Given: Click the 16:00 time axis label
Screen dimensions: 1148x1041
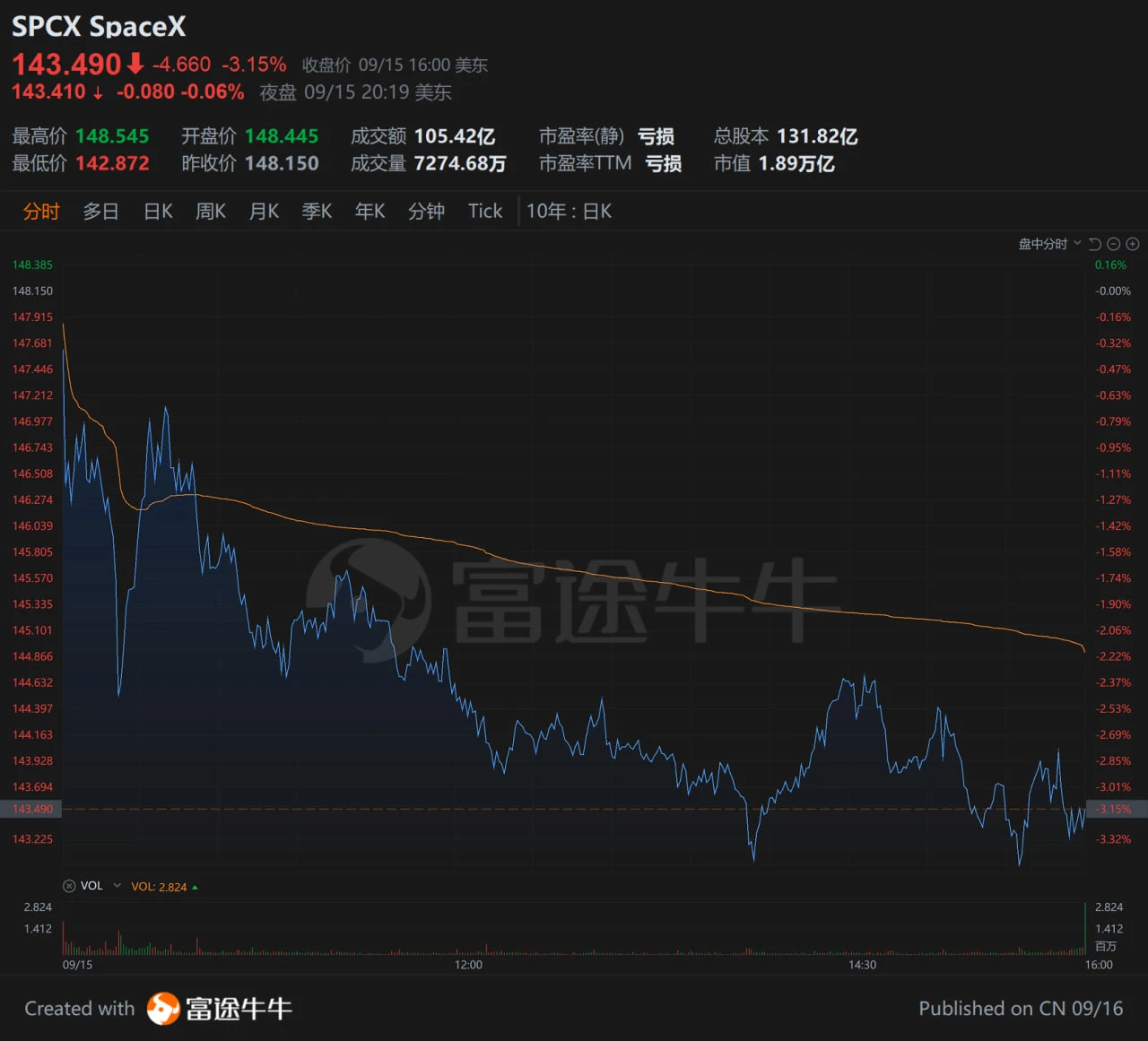Looking at the screenshot, I should (x=1099, y=965).
